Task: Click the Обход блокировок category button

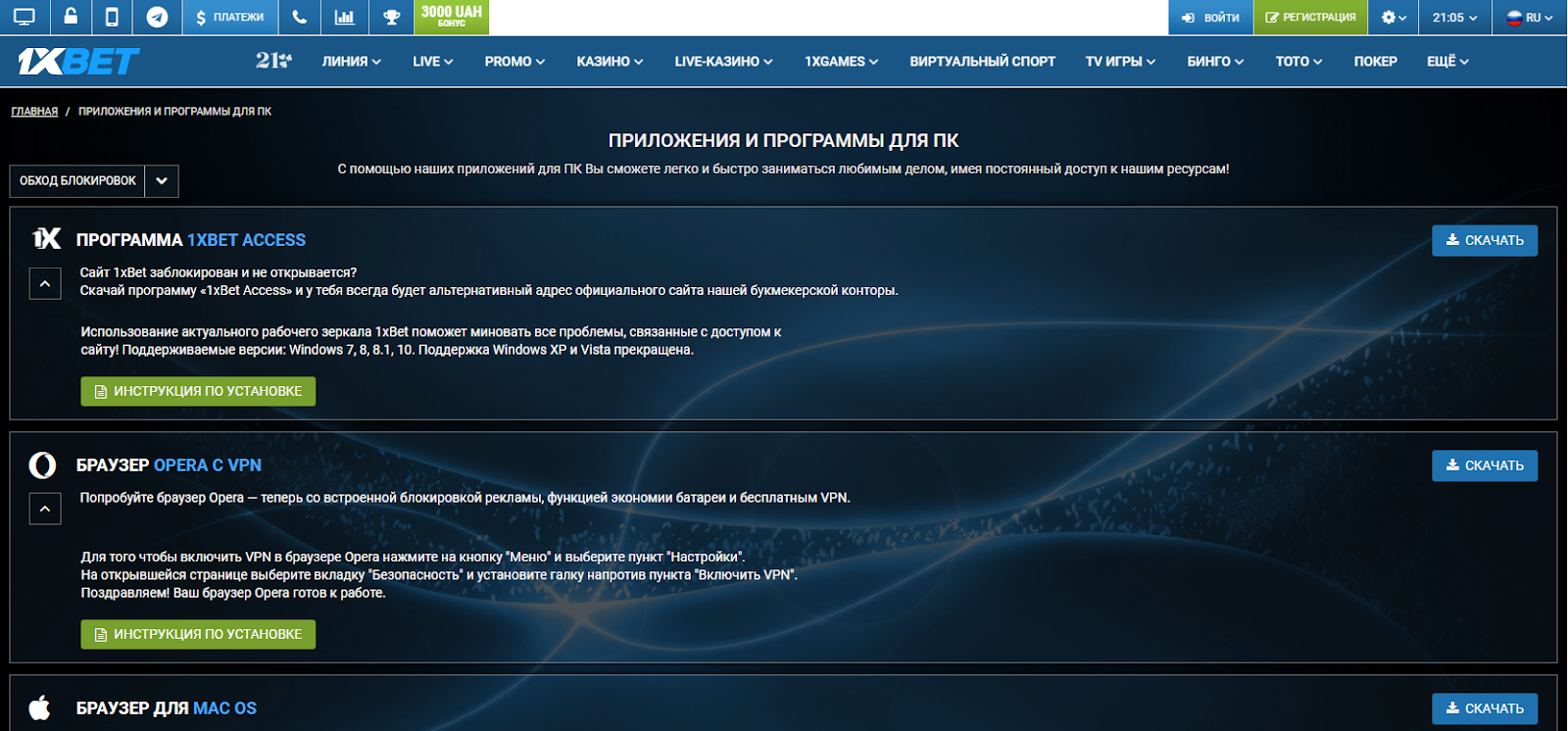Action: (x=77, y=181)
